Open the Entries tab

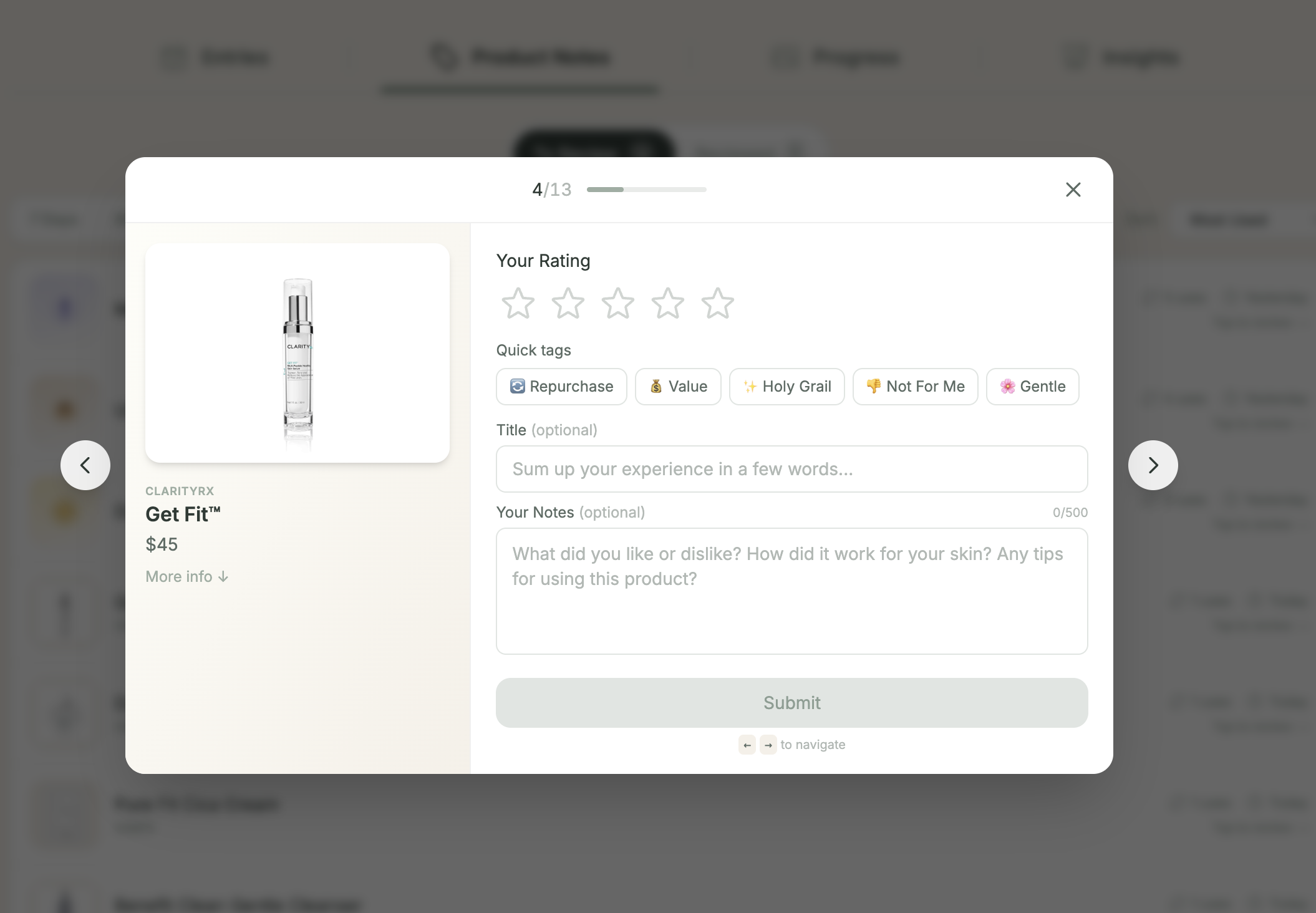click(215, 57)
